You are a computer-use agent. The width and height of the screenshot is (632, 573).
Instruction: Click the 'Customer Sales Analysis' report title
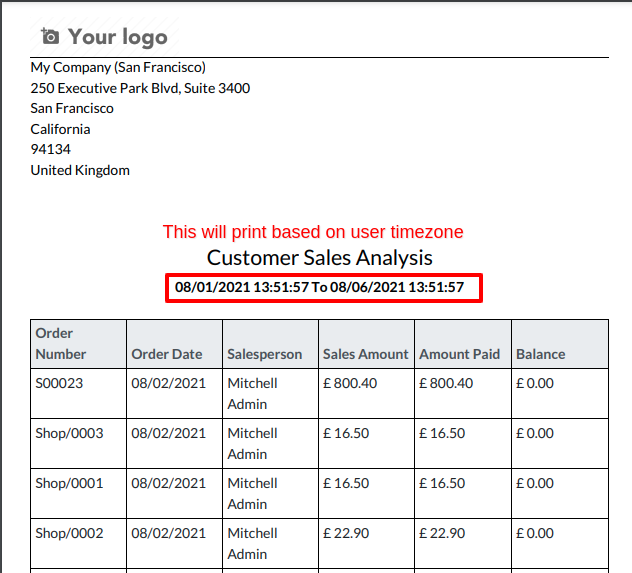[320, 257]
